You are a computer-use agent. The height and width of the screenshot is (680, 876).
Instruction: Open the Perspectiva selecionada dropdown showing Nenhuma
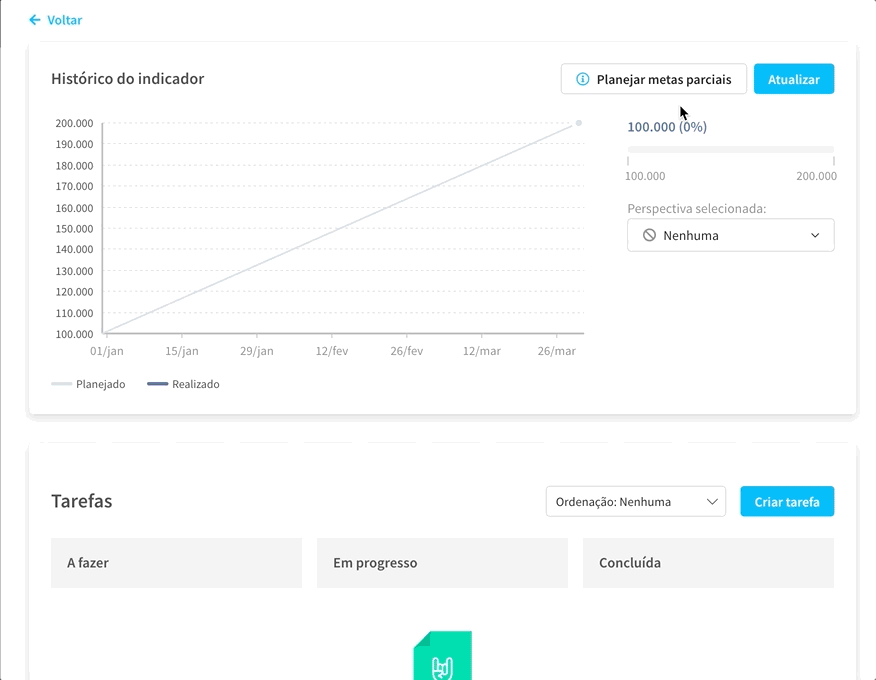point(730,235)
